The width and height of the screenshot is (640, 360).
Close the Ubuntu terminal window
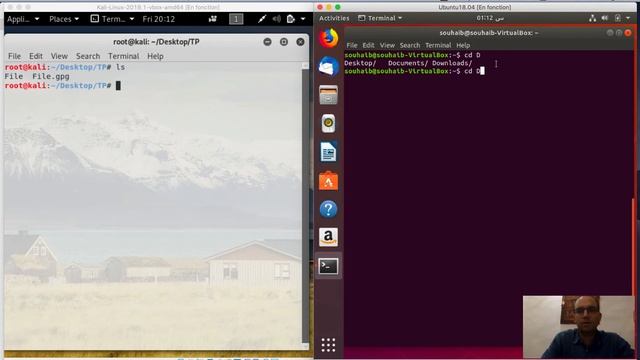(x=628, y=33)
